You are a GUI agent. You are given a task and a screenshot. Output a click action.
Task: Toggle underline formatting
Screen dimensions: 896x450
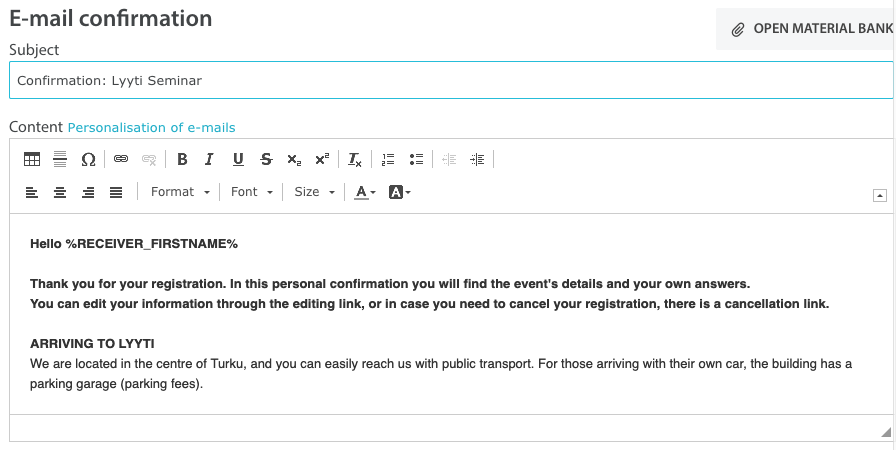pos(238,159)
